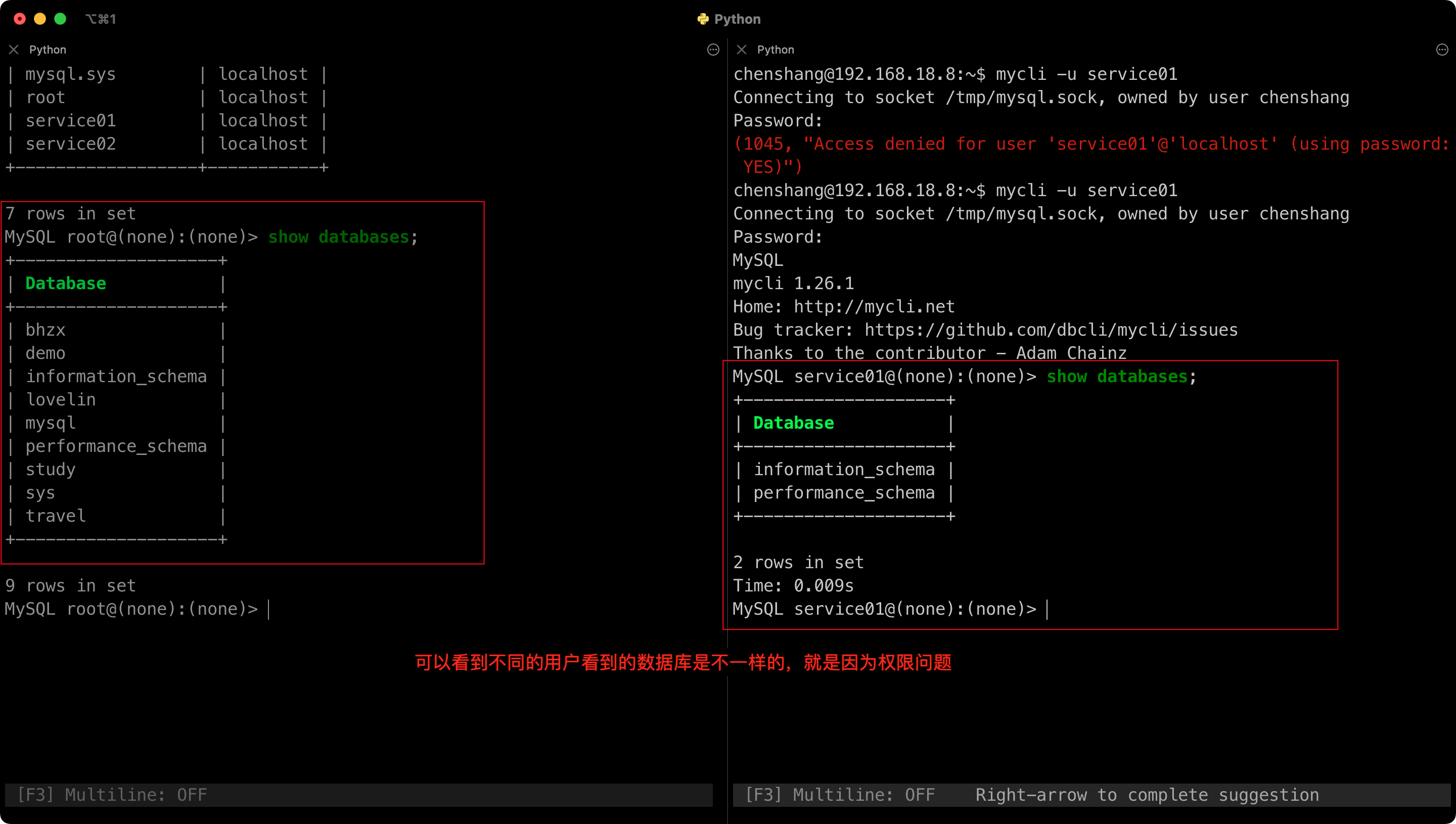
Task: Click the Python icon in title bar
Action: click(x=703, y=19)
